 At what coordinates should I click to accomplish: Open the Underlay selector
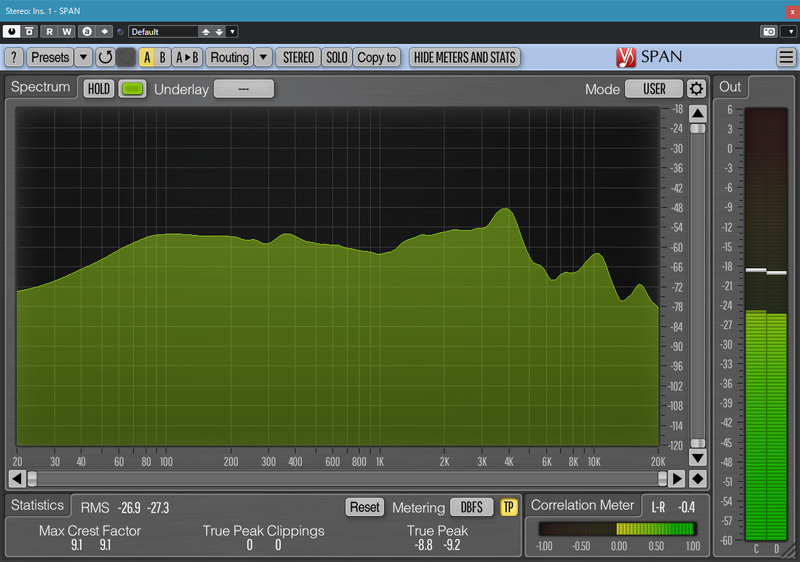point(244,89)
